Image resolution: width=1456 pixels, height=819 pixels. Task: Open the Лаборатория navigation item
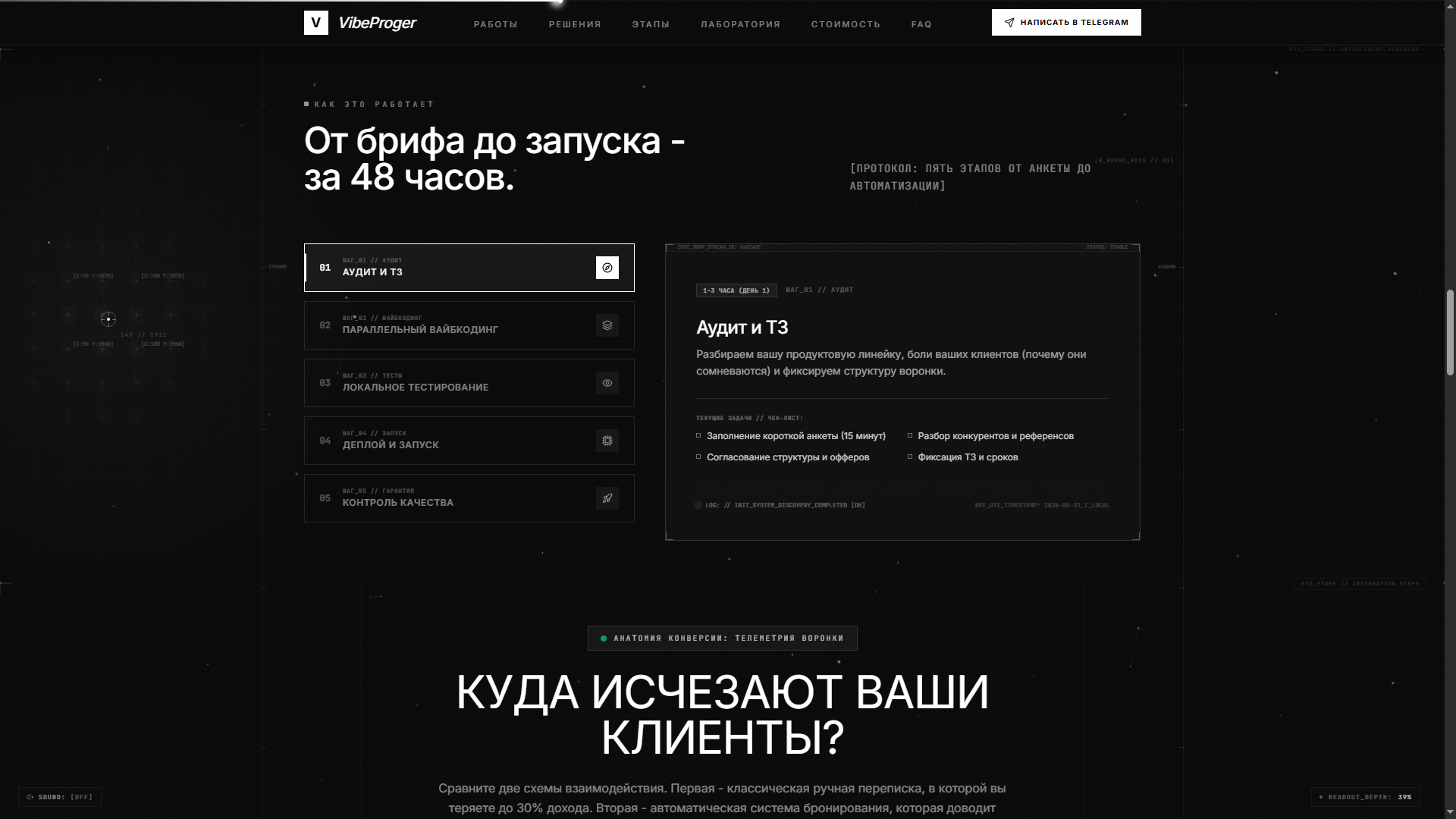click(x=740, y=24)
